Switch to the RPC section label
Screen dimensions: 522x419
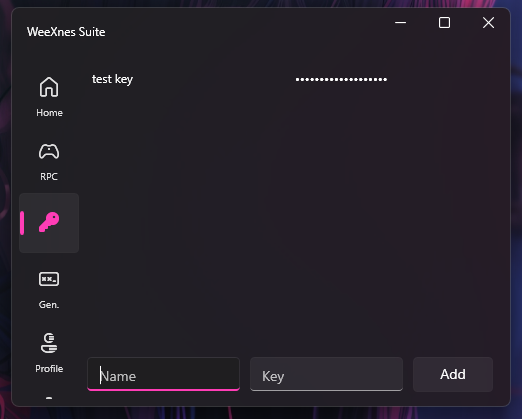[49, 177]
